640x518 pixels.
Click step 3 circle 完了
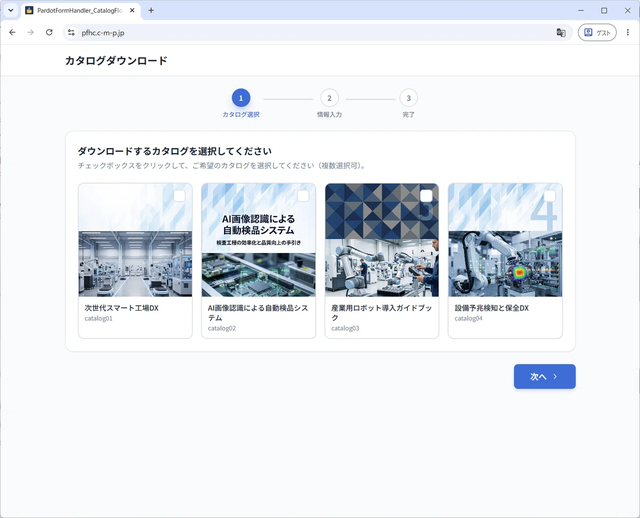pyautogui.click(x=409, y=98)
